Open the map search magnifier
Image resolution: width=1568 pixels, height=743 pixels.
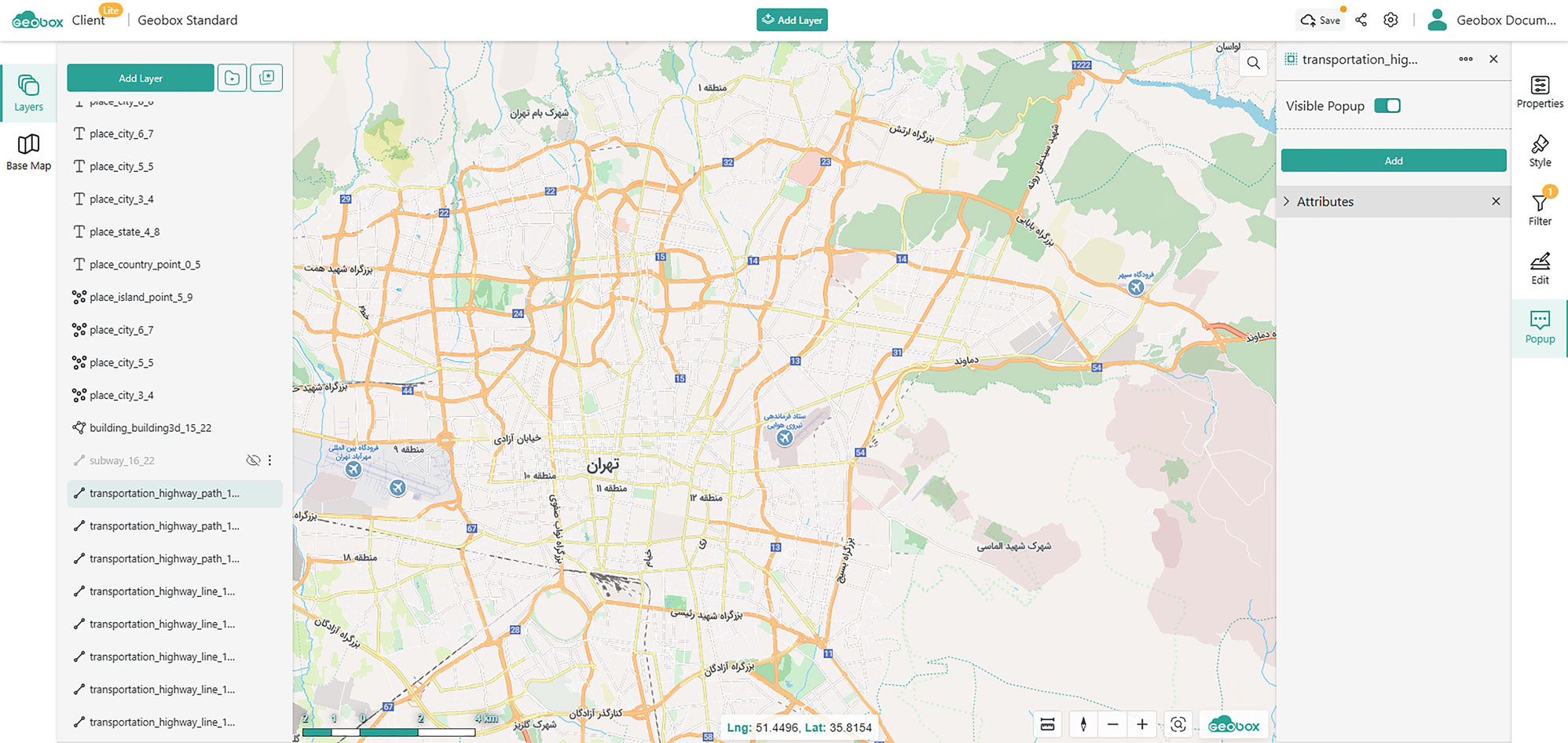click(x=1253, y=63)
